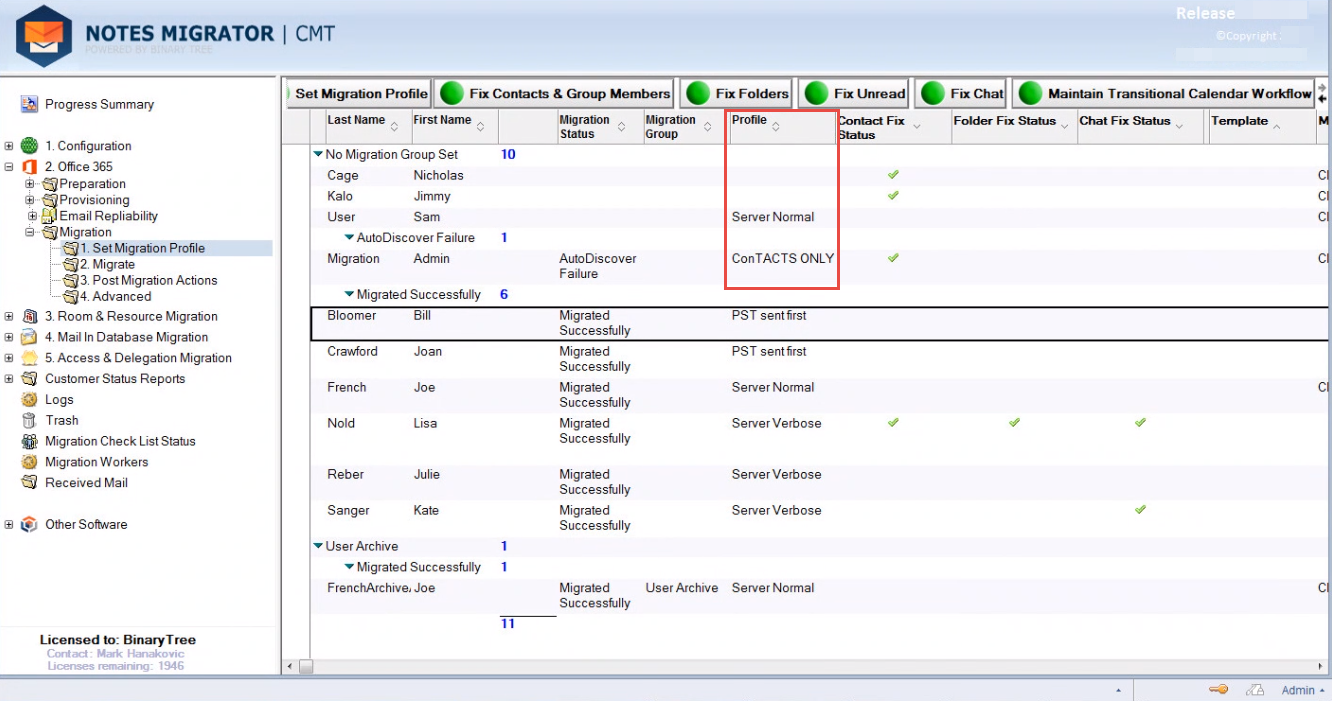Click the Progress Summary icon in sidebar
This screenshot has height=701, width=1332.
click(x=29, y=104)
